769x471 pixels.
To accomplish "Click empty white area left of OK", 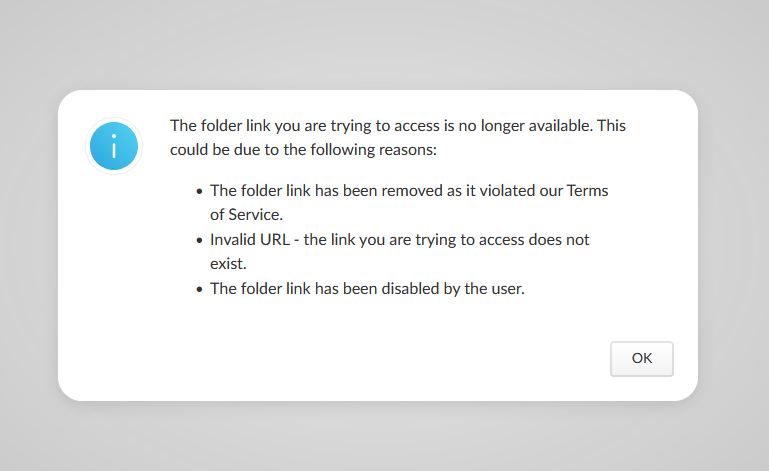I will [392, 359].
